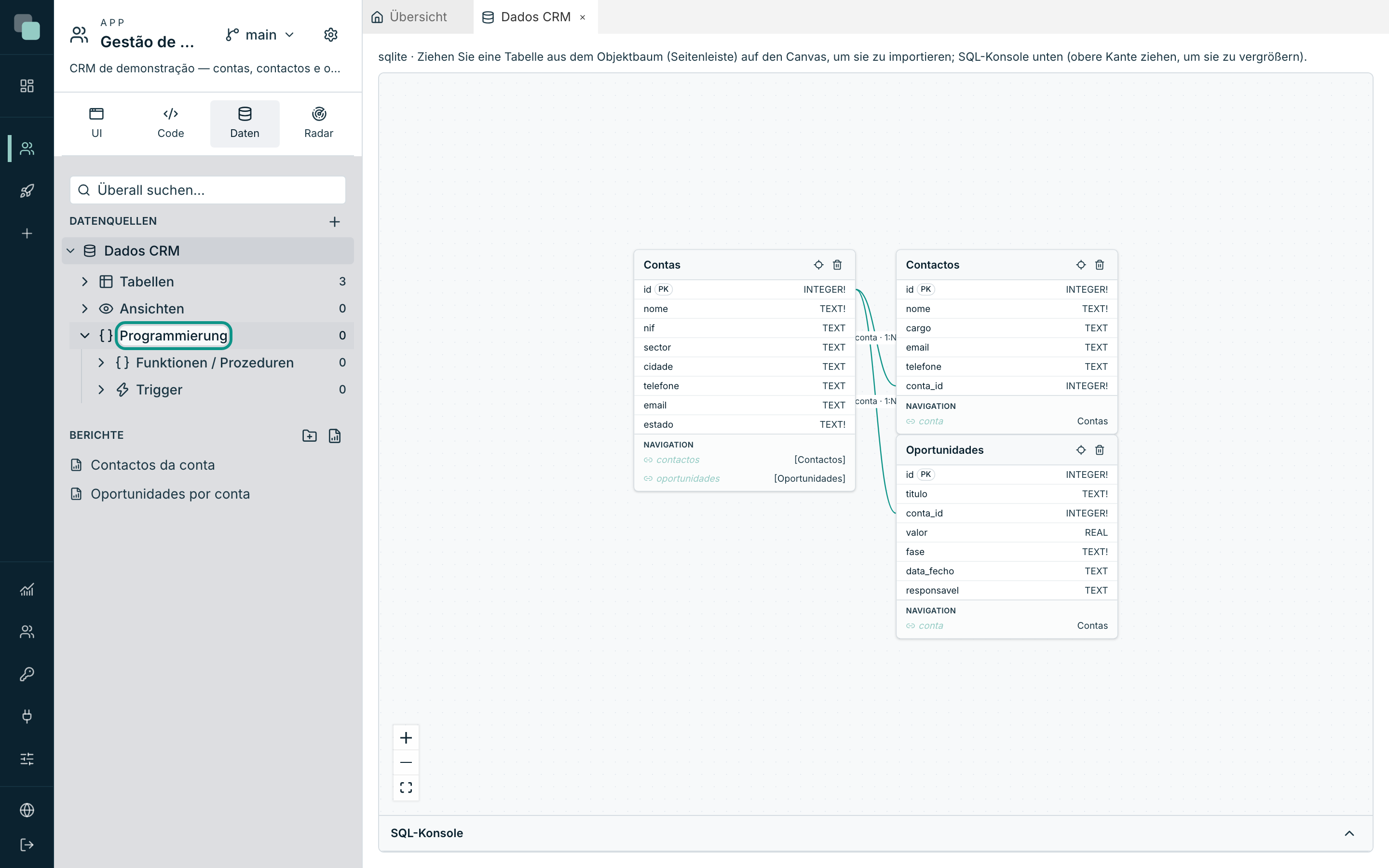Close the Dados CRM tab
Viewport: 1389px width, 868px height.
tap(583, 17)
